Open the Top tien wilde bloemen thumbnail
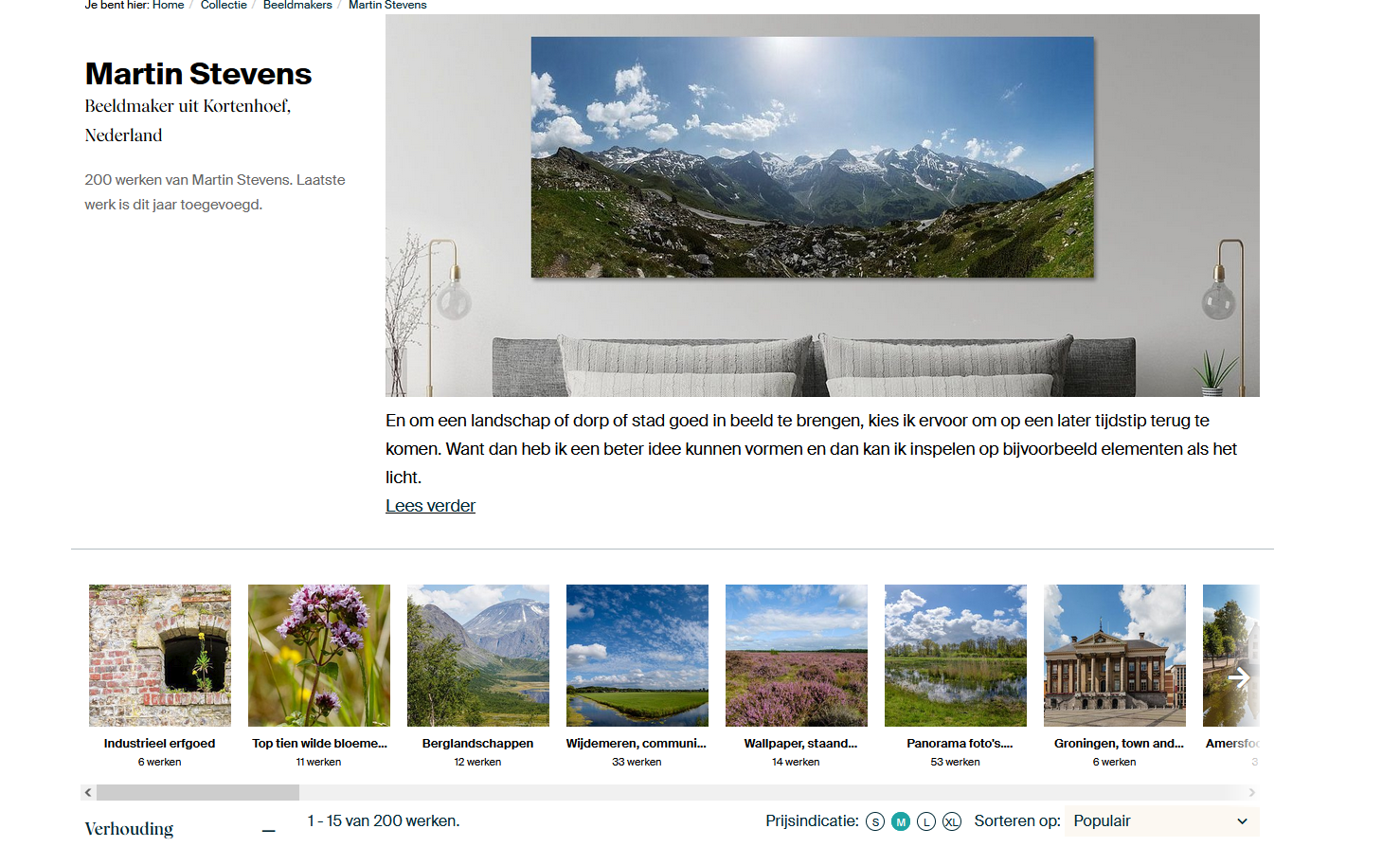 coord(319,656)
